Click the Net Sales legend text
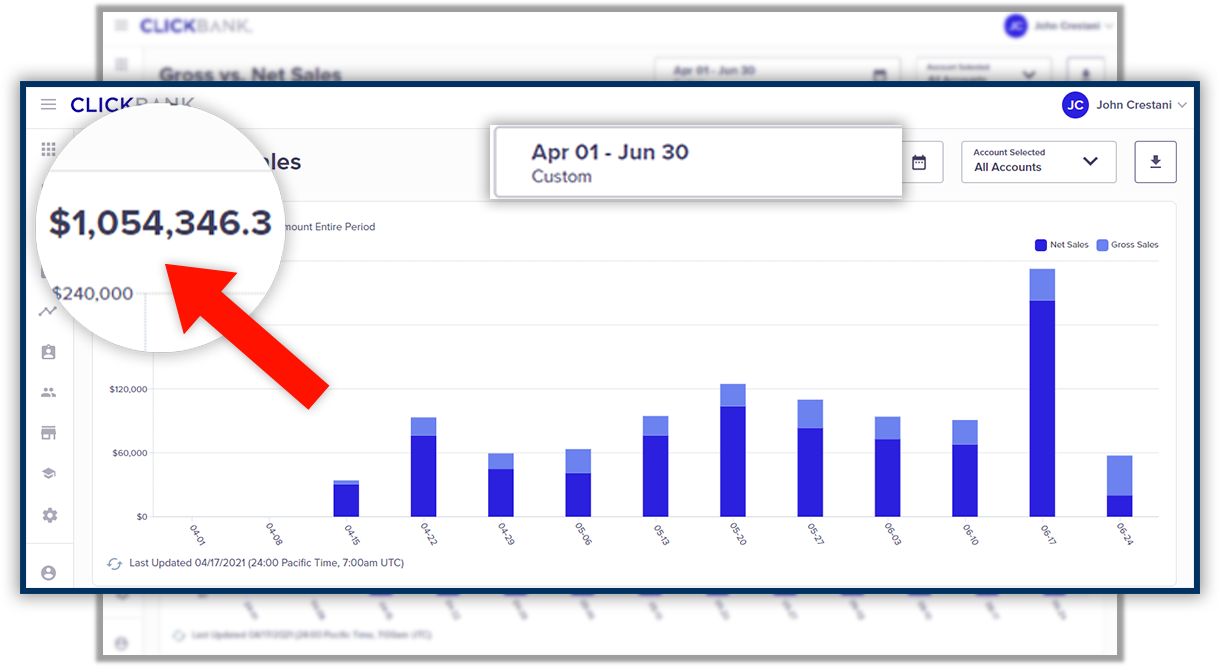 click(x=1069, y=245)
